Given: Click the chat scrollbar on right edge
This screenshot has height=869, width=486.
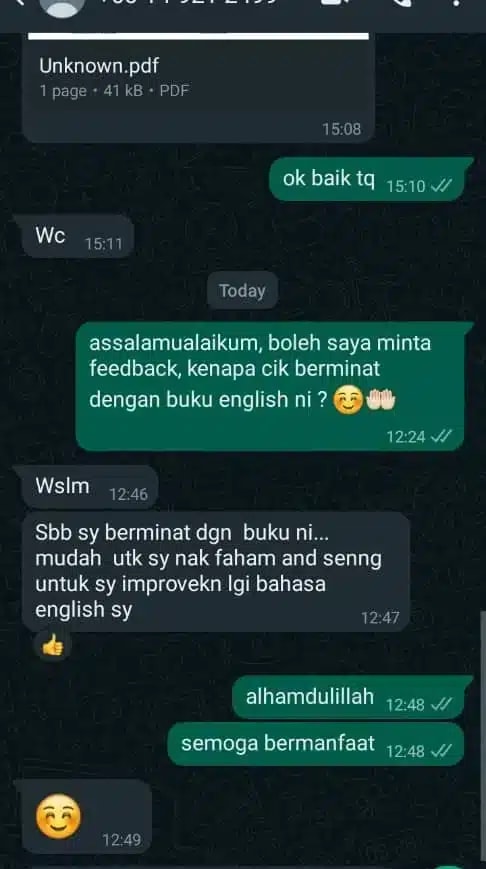Looking at the screenshot, I should pos(483,737).
